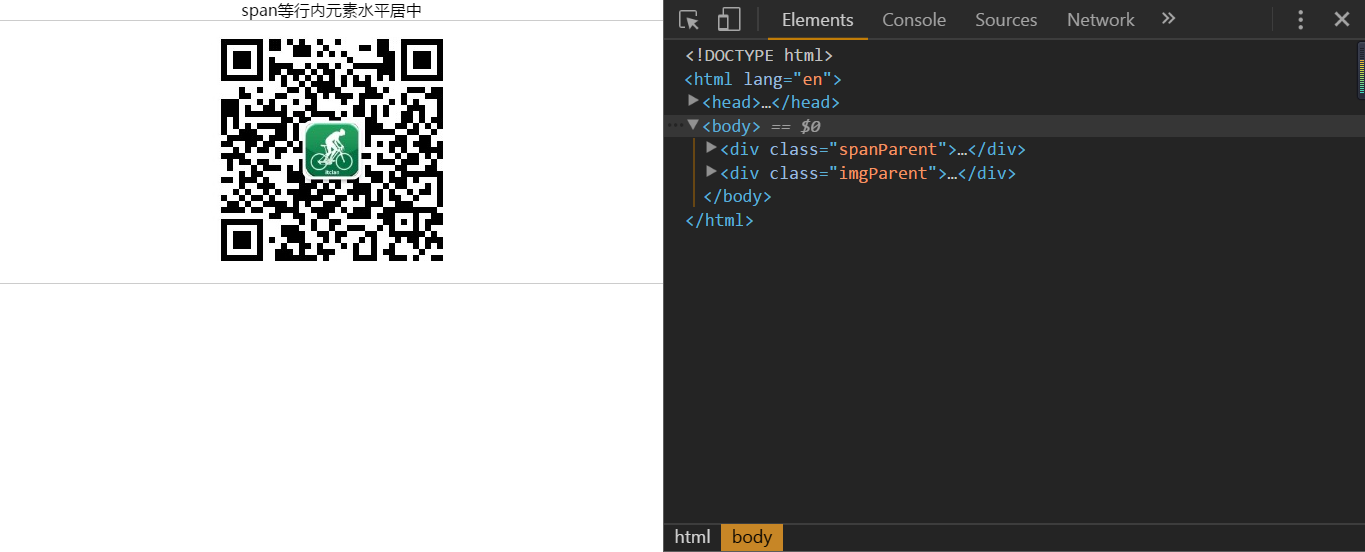
Task: Select the div class imgParent row
Action: 868,173
